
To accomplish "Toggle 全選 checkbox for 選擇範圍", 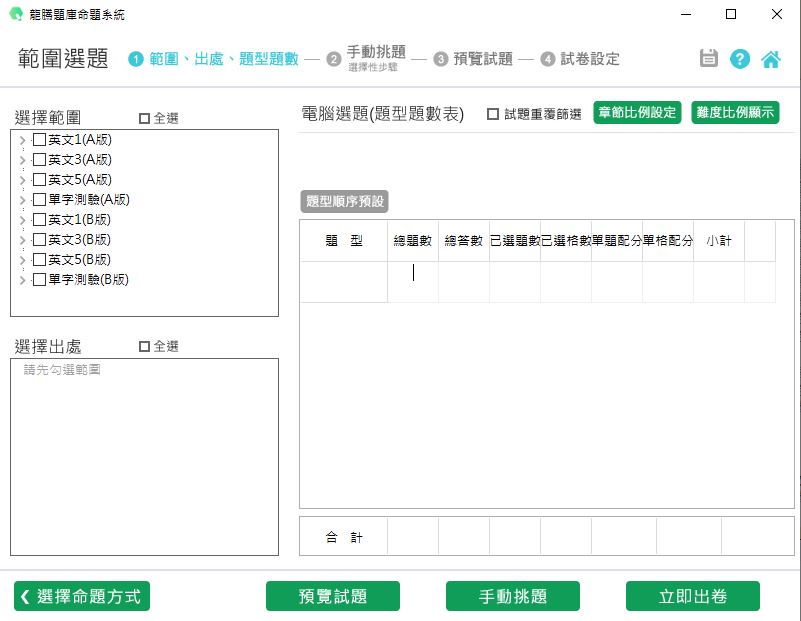I will [145, 118].
